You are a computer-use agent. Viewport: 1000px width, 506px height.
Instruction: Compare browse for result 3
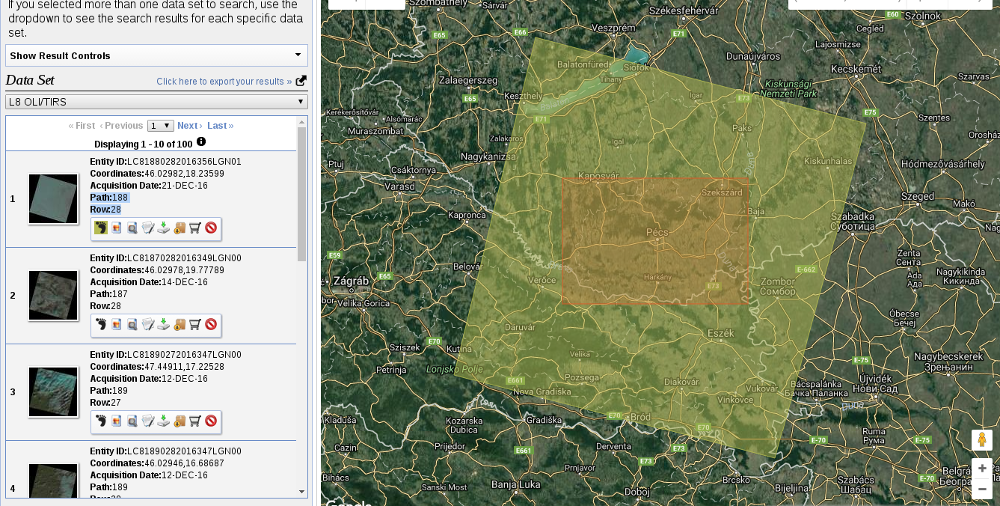pos(132,420)
